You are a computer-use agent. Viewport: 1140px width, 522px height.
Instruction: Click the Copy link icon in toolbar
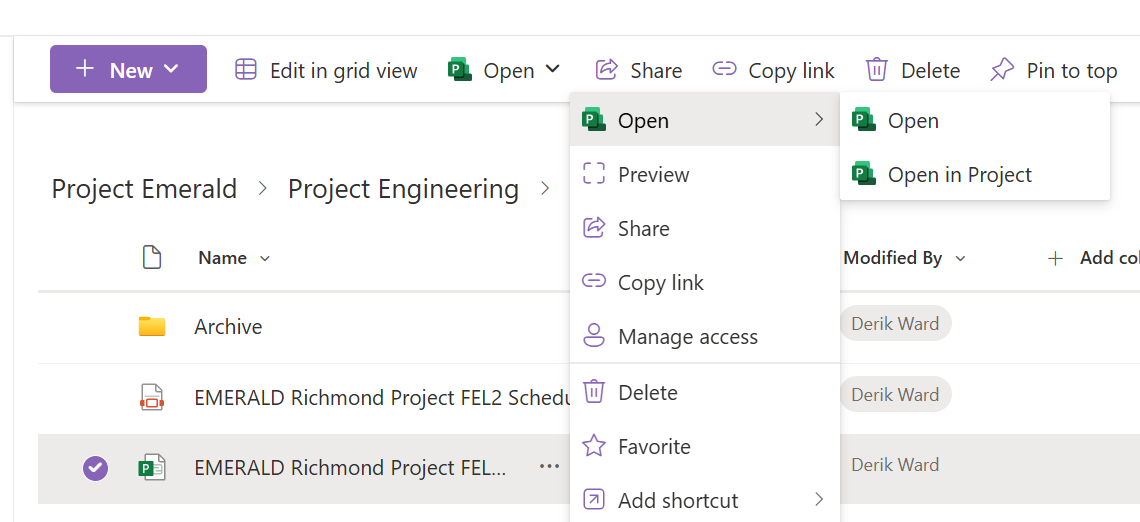pos(724,69)
